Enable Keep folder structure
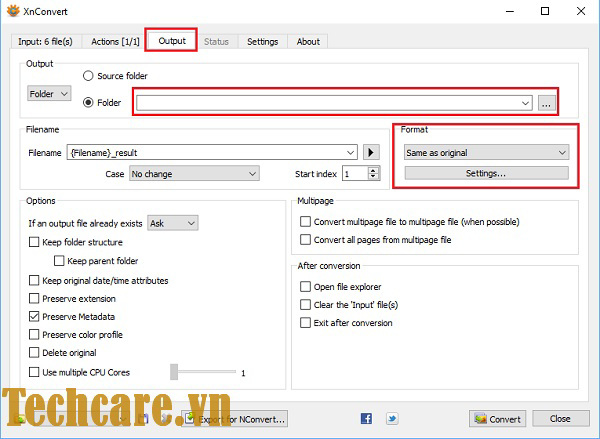The width and height of the screenshot is (600, 439). [x=34, y=242]
